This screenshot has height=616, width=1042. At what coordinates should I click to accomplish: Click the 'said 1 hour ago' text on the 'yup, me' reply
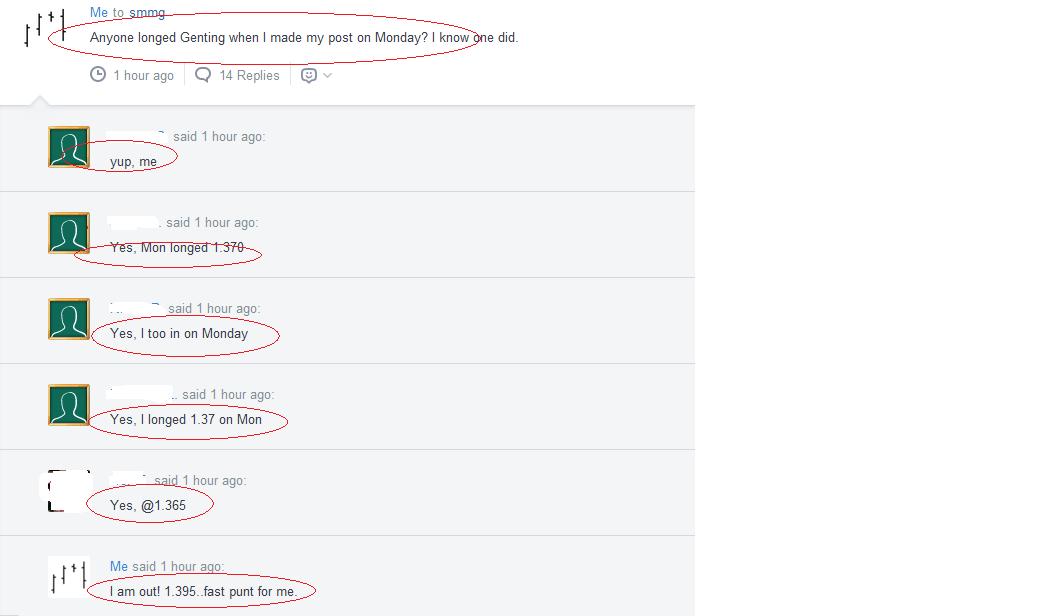pyautogui.click(x=219, y=136)
